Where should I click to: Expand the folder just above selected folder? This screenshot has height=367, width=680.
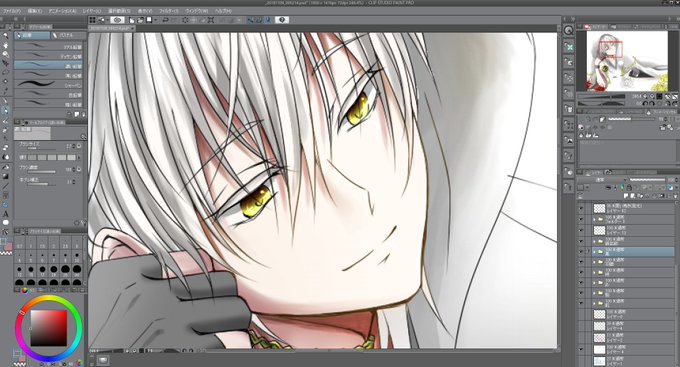coord(595,241)
